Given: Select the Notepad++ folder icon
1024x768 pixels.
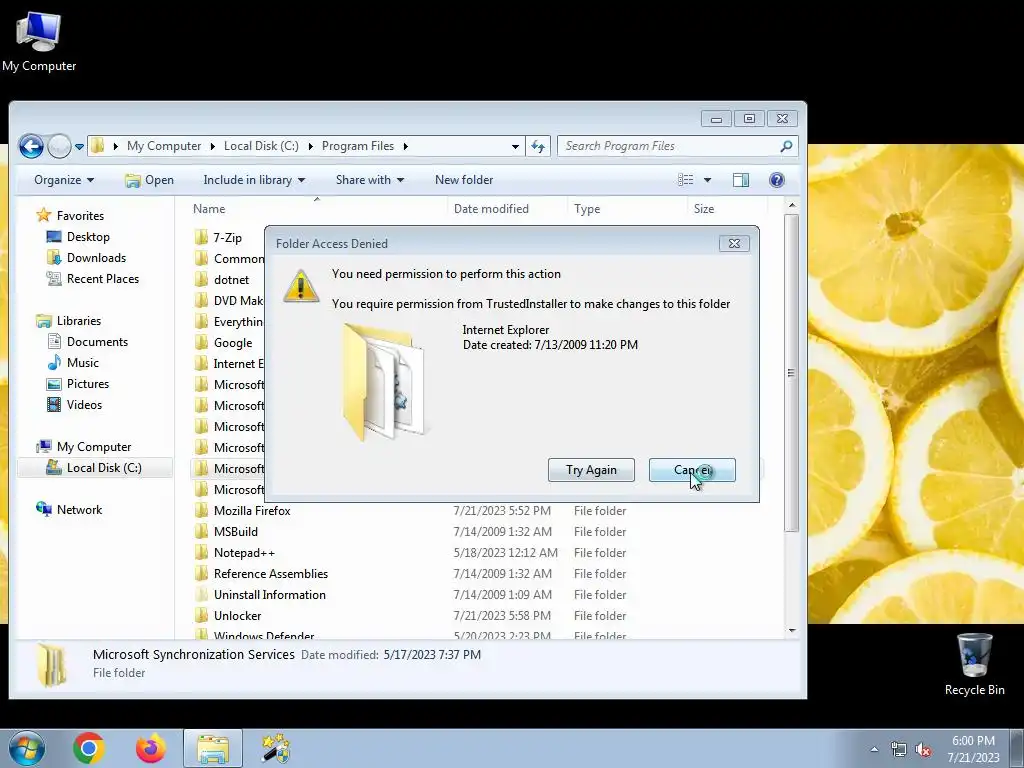Looking at the screenshot, I should pos(201,552).
